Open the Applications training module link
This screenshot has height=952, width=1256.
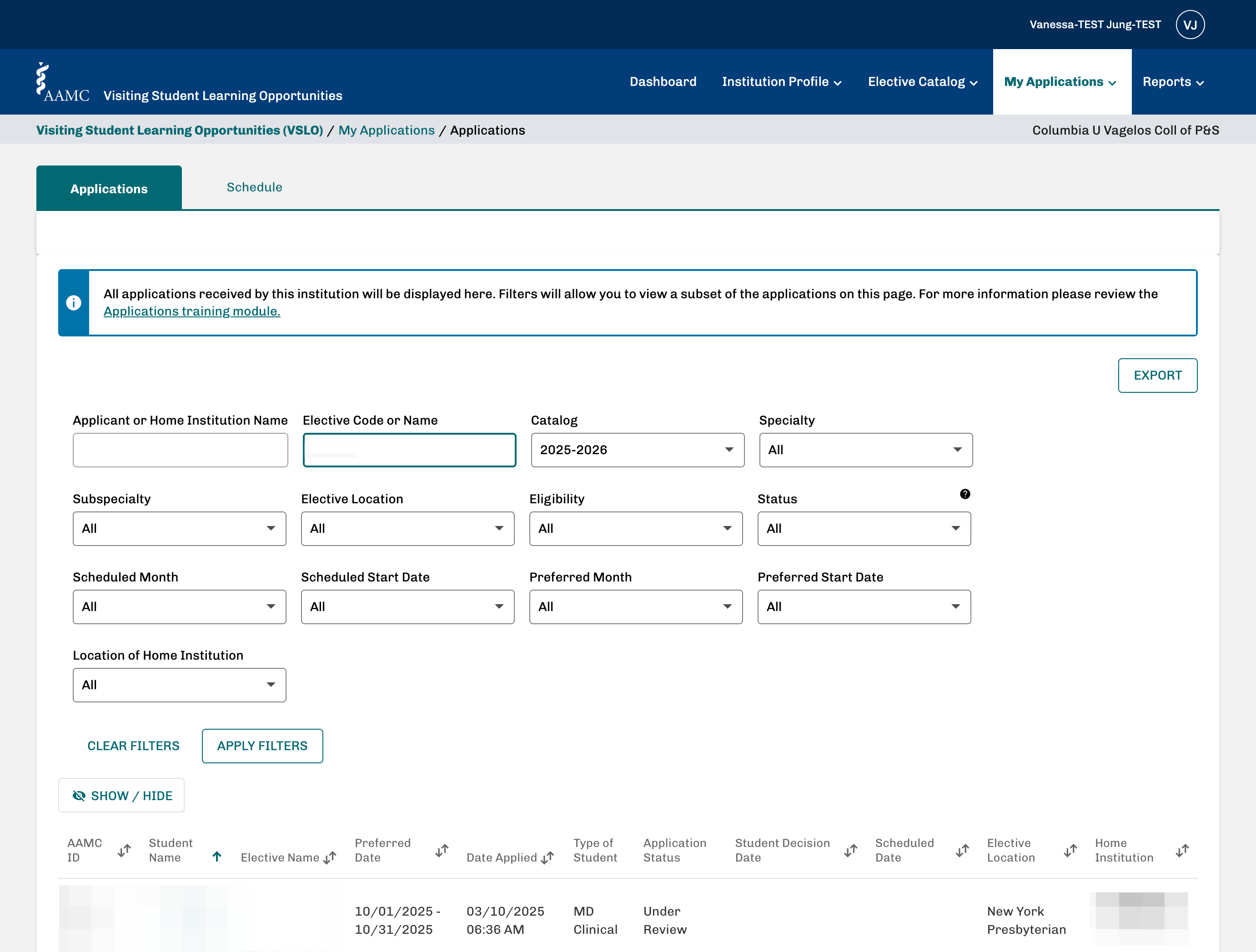[x=192, y=311]
